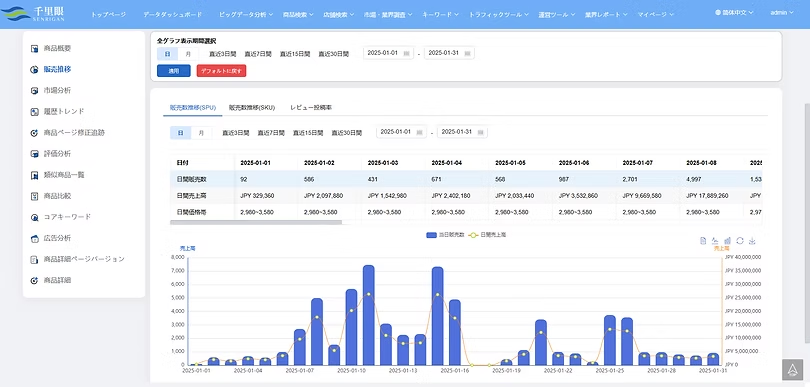Click calendar icon in top start date field

pos(406,53)
